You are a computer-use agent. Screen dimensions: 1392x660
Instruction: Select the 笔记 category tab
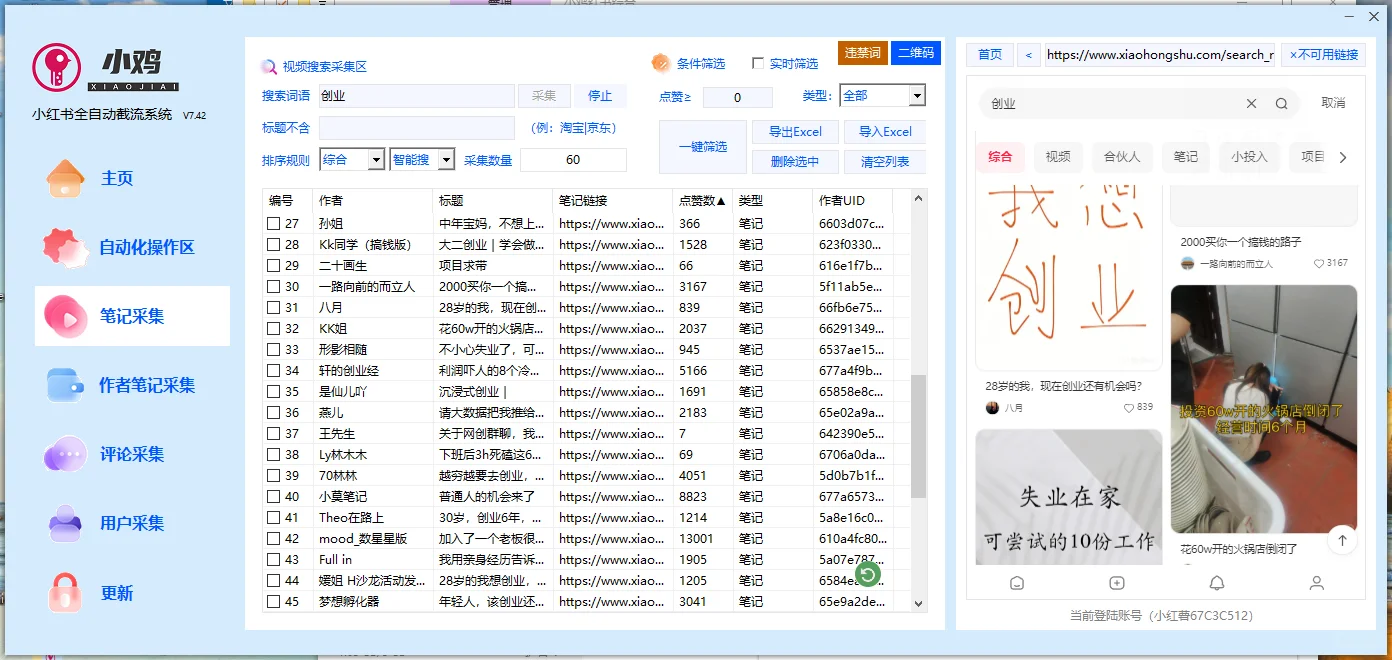tap(1186, 157)
